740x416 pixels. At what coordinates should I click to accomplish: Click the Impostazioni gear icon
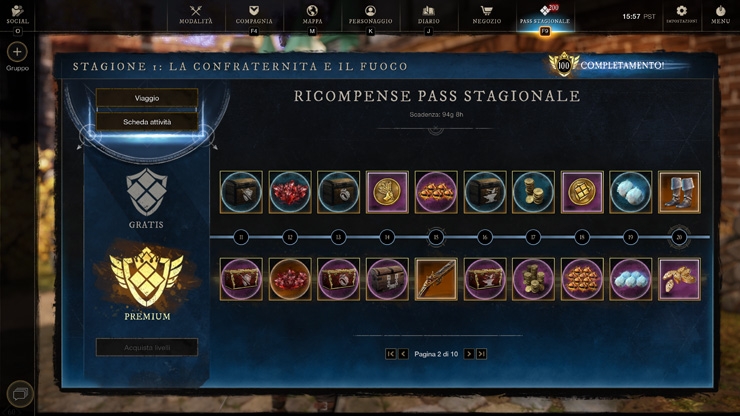pos(681,10)
